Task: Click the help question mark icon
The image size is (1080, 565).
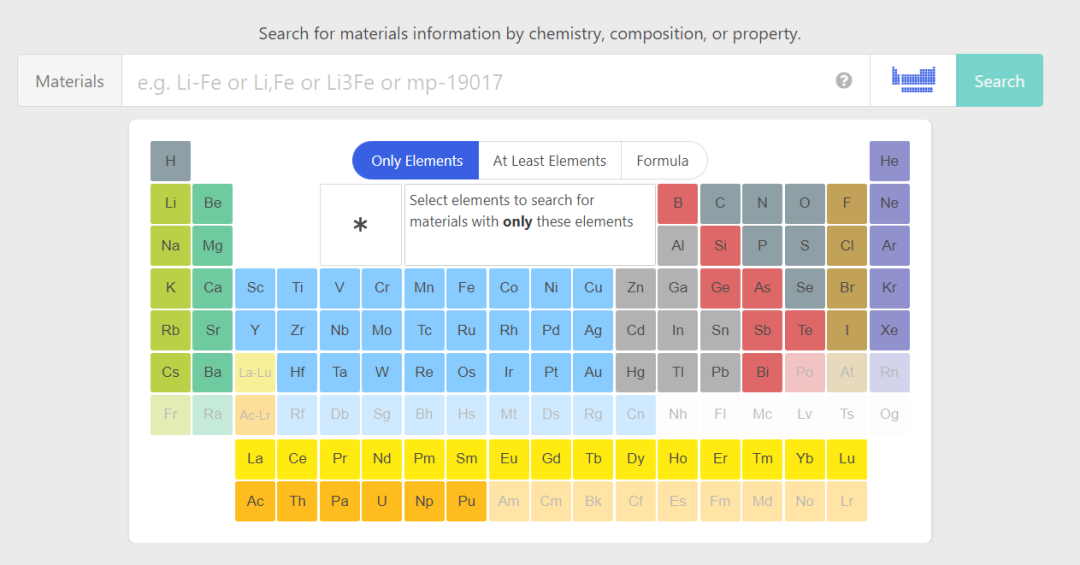Action: [844, 81]
